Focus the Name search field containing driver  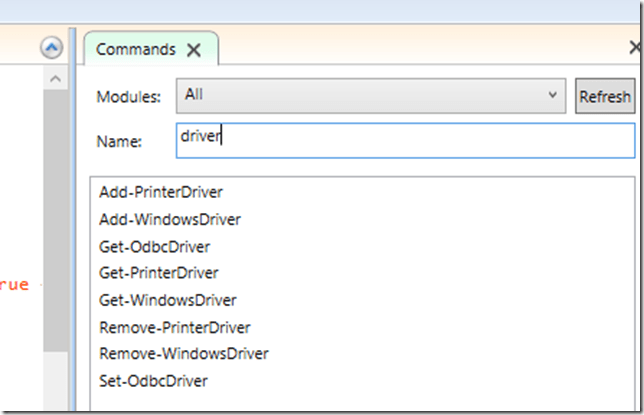405,140
